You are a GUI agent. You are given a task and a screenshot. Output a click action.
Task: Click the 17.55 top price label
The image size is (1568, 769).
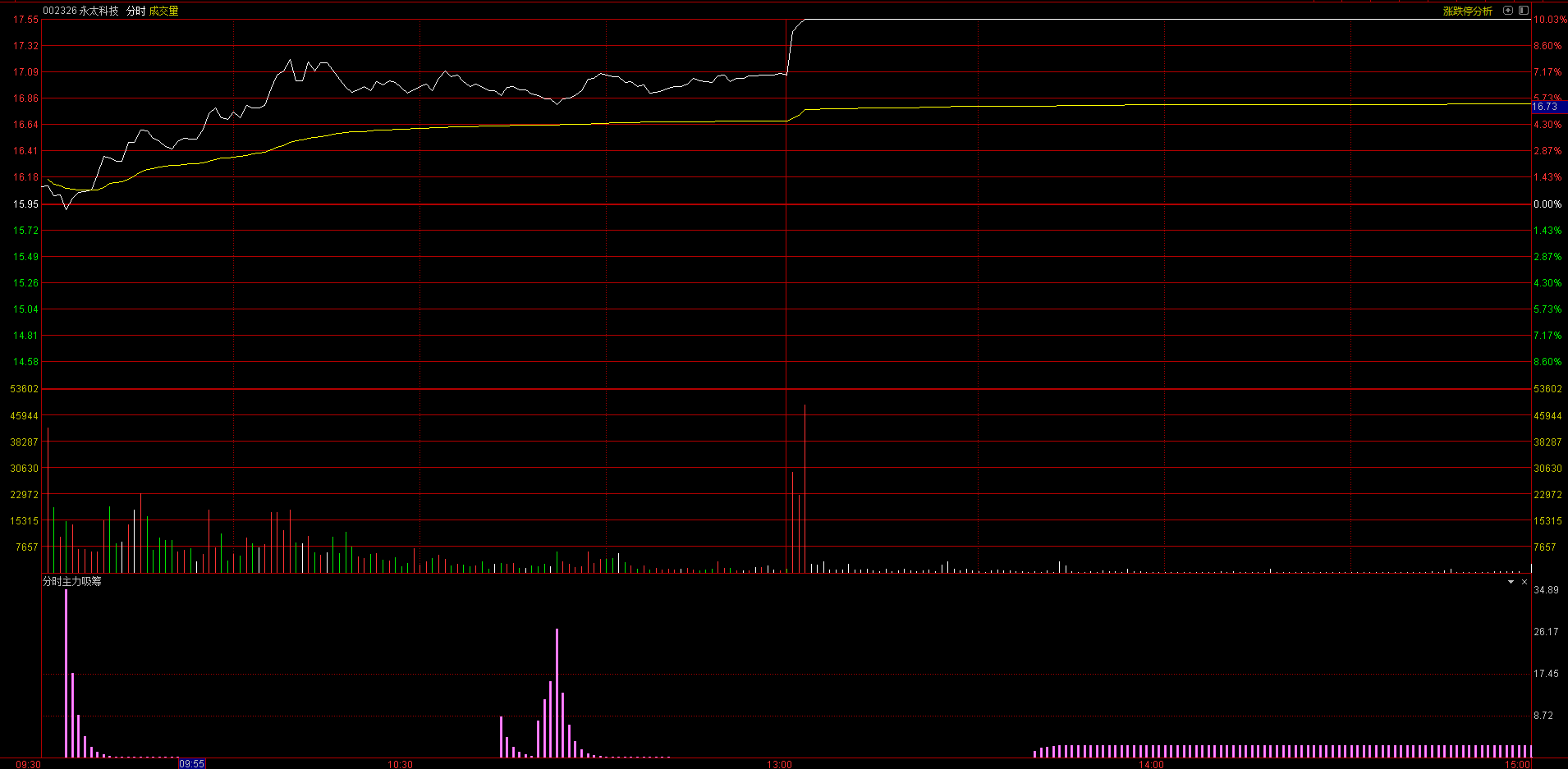pos(25,20)
